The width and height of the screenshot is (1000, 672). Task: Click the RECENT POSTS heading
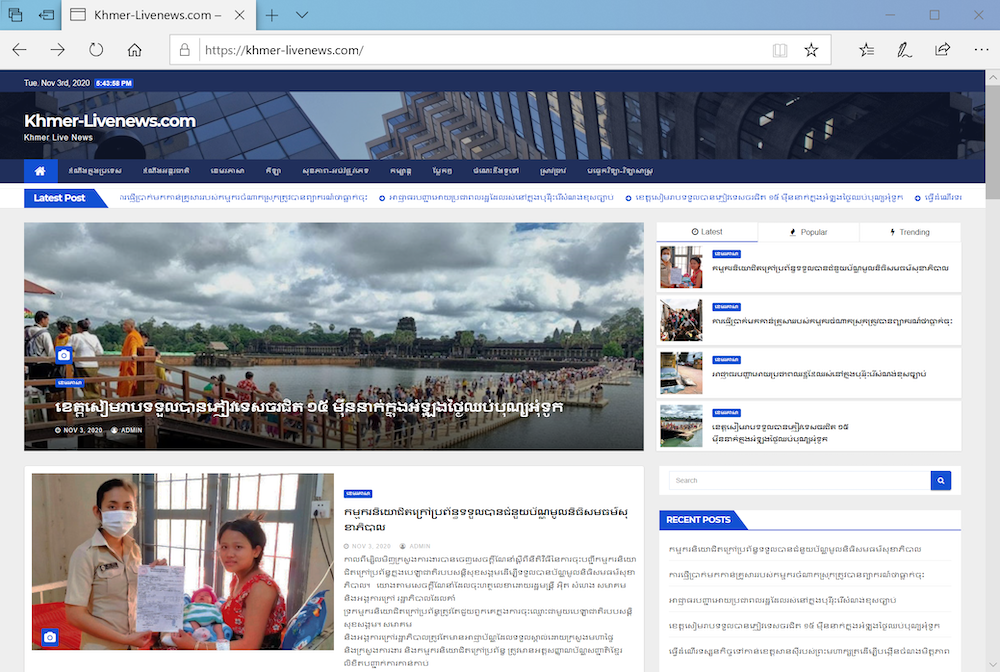click(698, 520)
